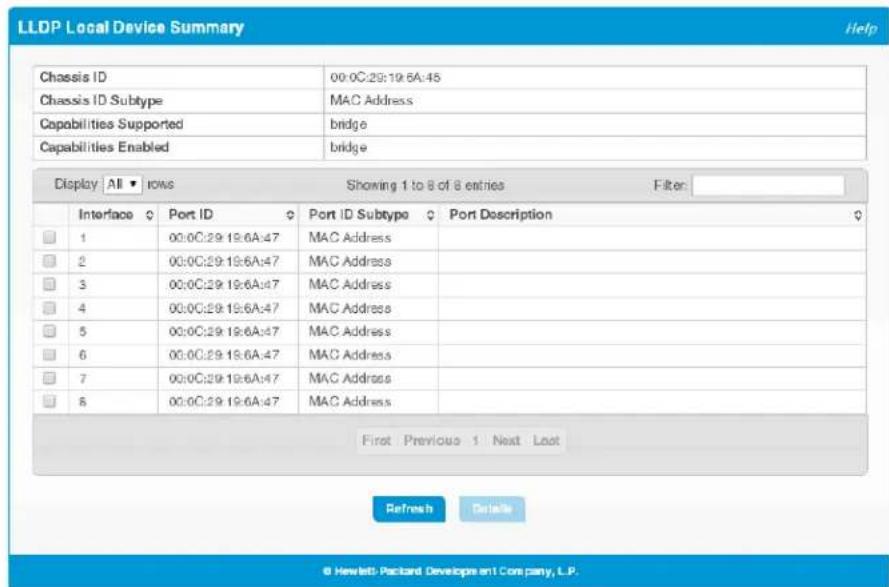
Task: Click the Showing 1 to 8 entries text
Action: pyautogui.click(x=425, y=185)
